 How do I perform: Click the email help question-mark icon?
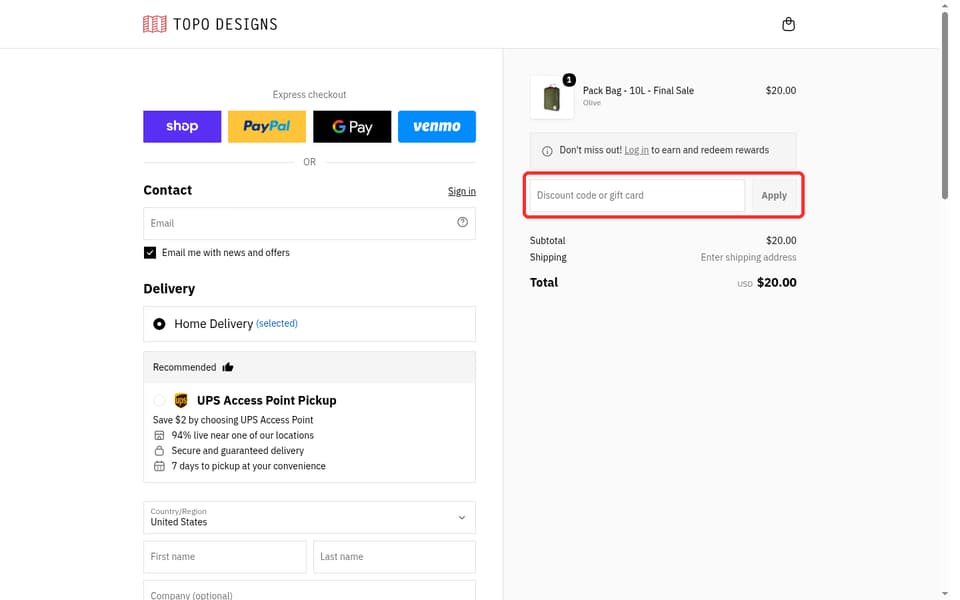[x=462, y=222]
